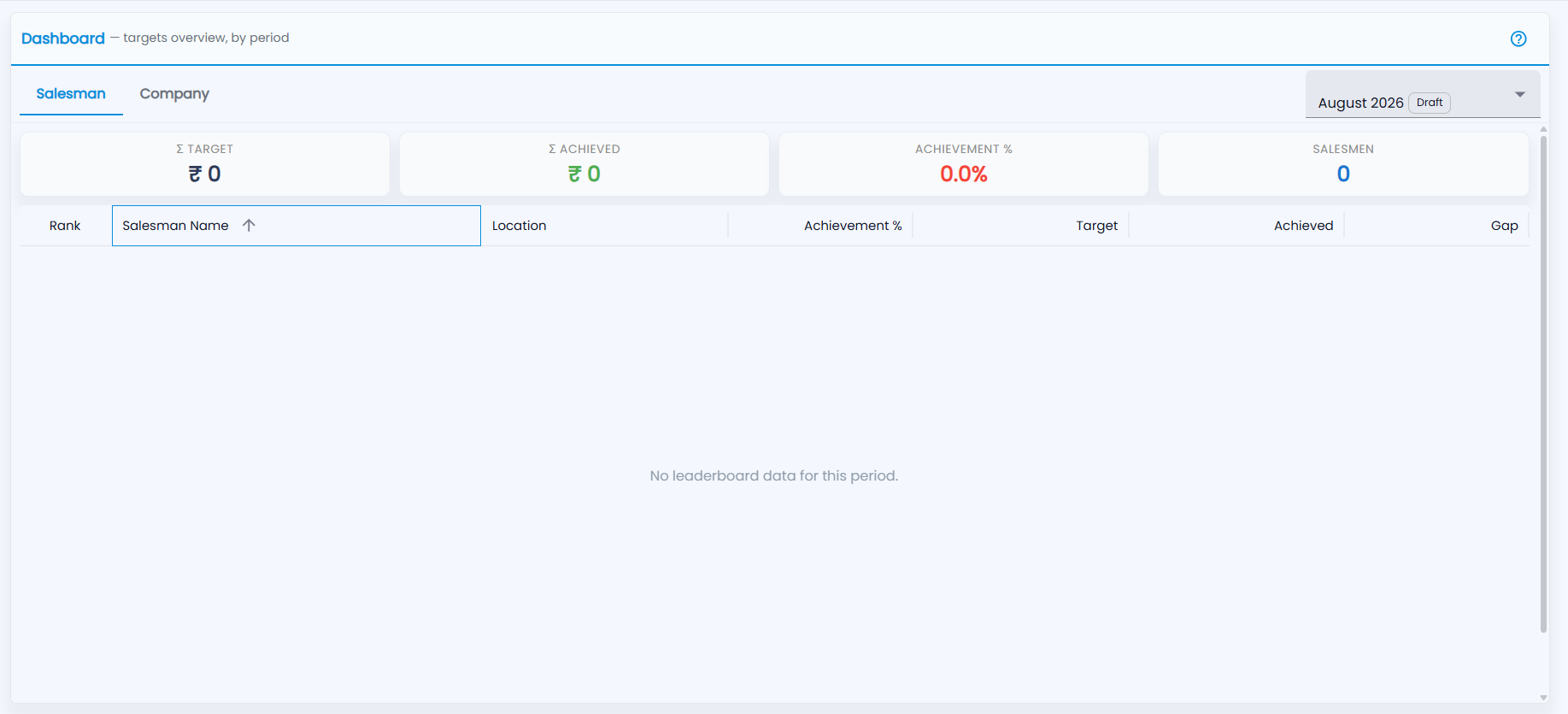Sort by the Location column header
The height and width of the screenshot is (714, 1568).
pos(604,226)
